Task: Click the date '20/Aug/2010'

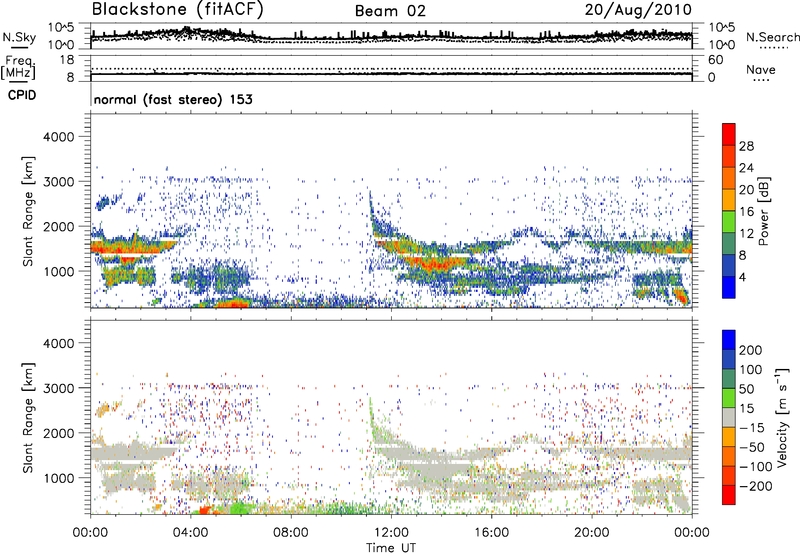Action: point(638,9)
